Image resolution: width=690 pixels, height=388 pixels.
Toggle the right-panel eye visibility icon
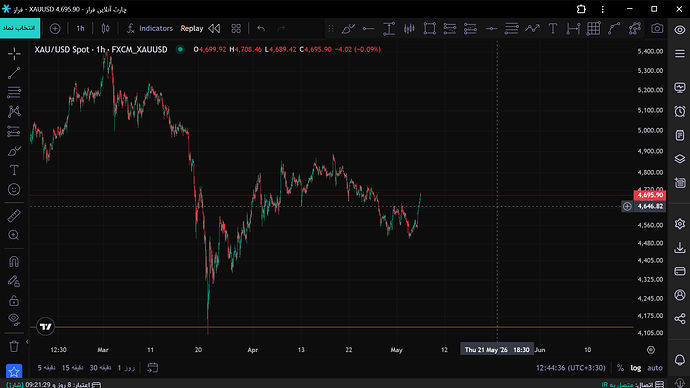pyautogui.click(x=680, y=29)
